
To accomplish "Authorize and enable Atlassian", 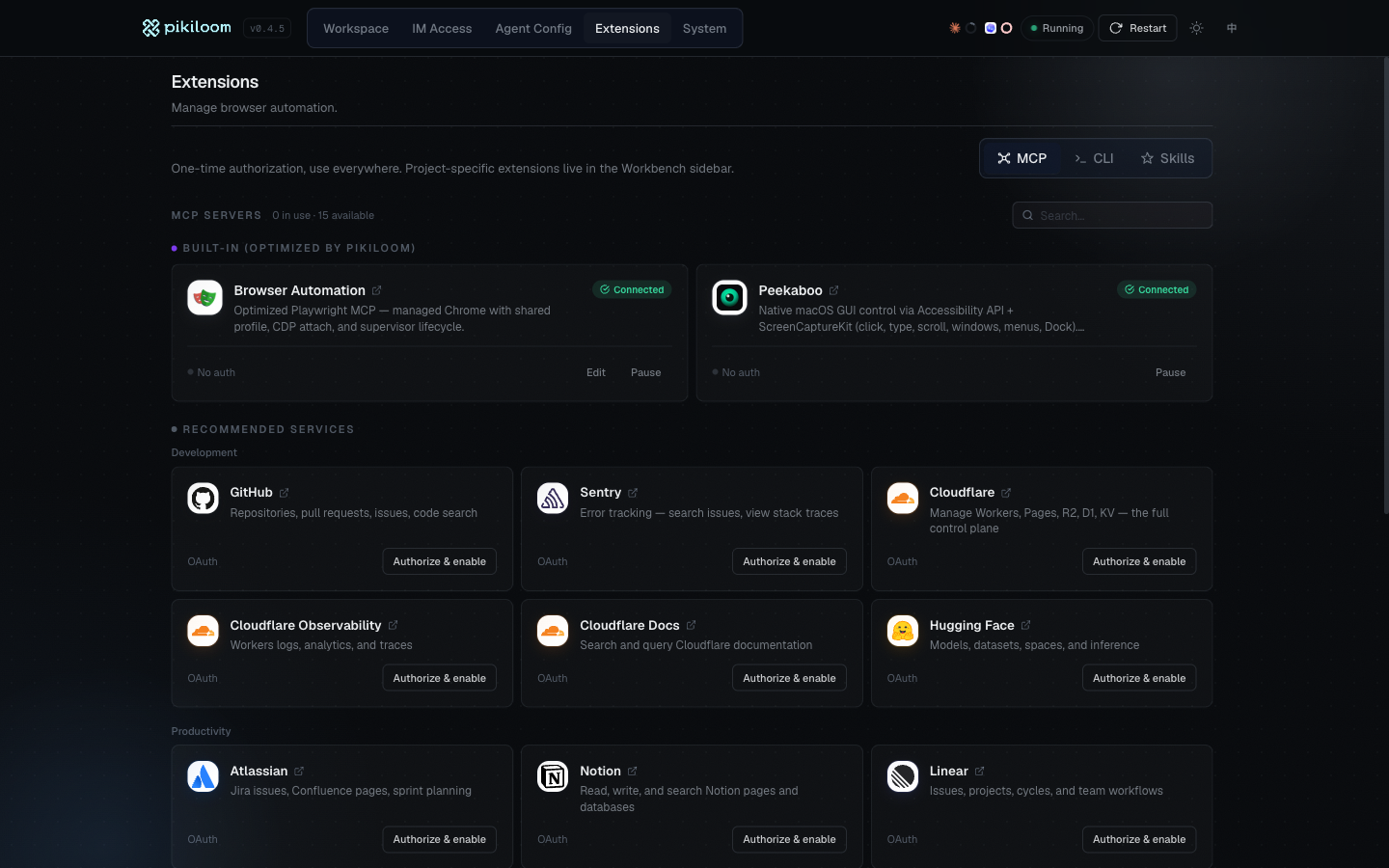I will [x=440, y=839].
